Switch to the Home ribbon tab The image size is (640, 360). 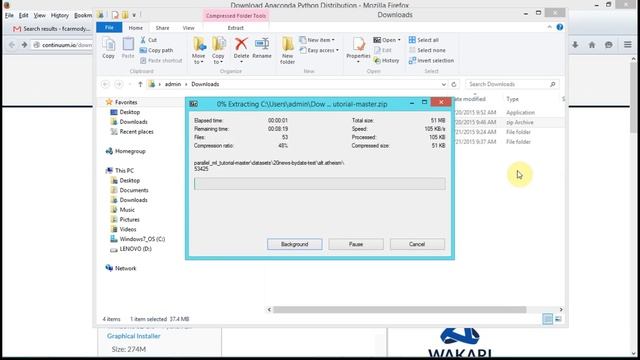pyautogui.click(x=136, y=28)
